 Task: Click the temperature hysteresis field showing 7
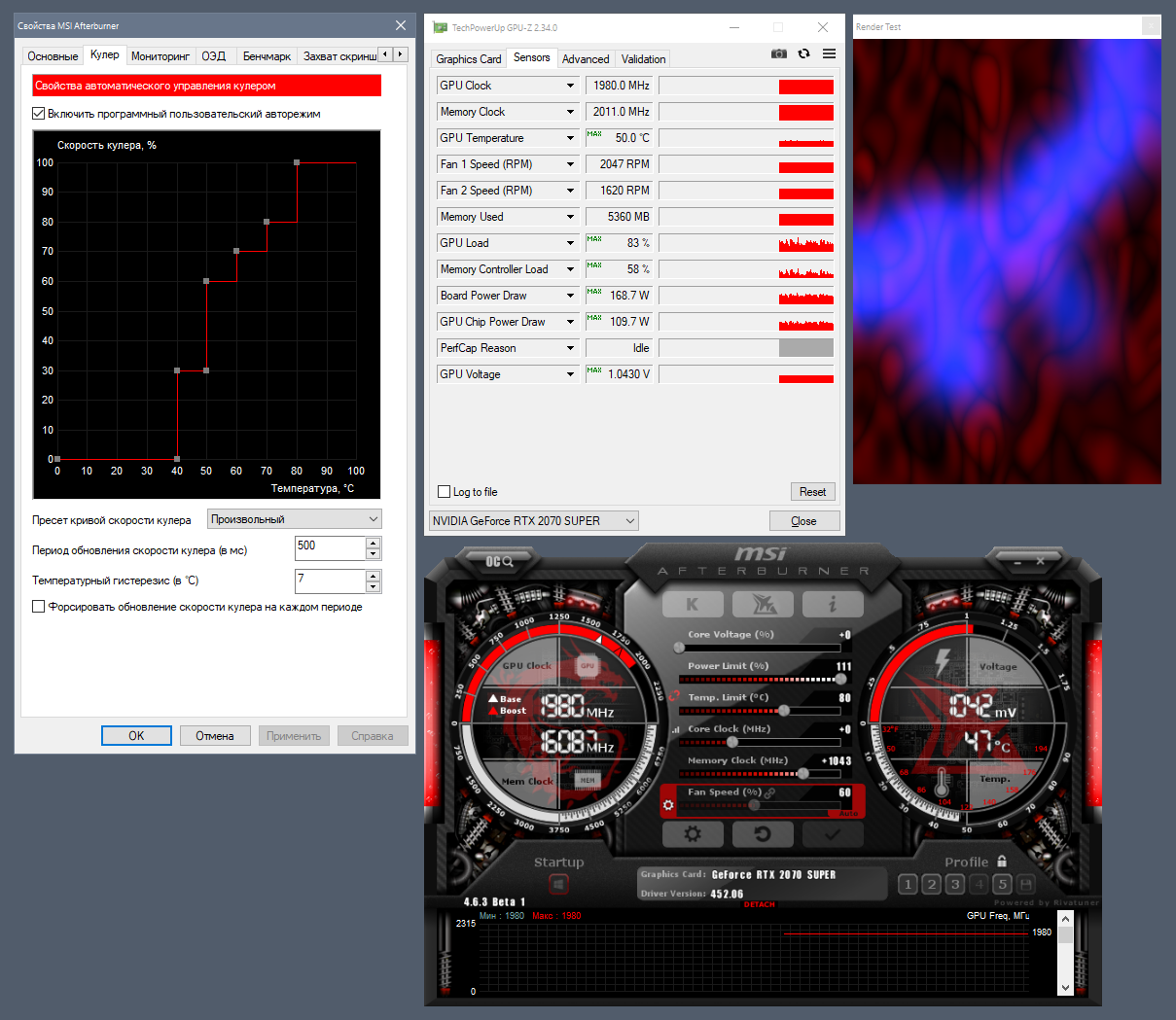coord(330,580)
